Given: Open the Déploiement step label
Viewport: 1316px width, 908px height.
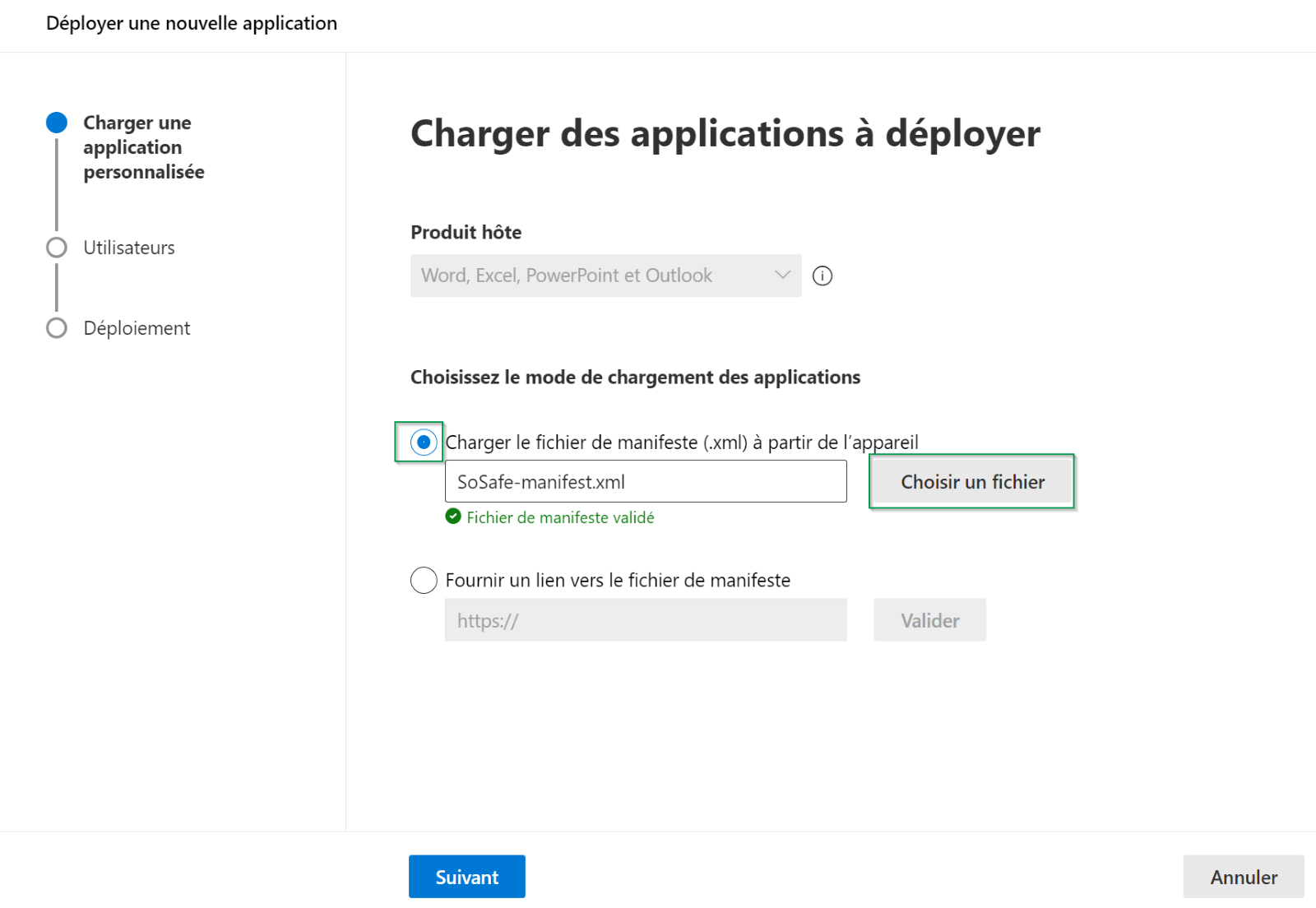Looking at the screenshot, I should click(137, 328).
